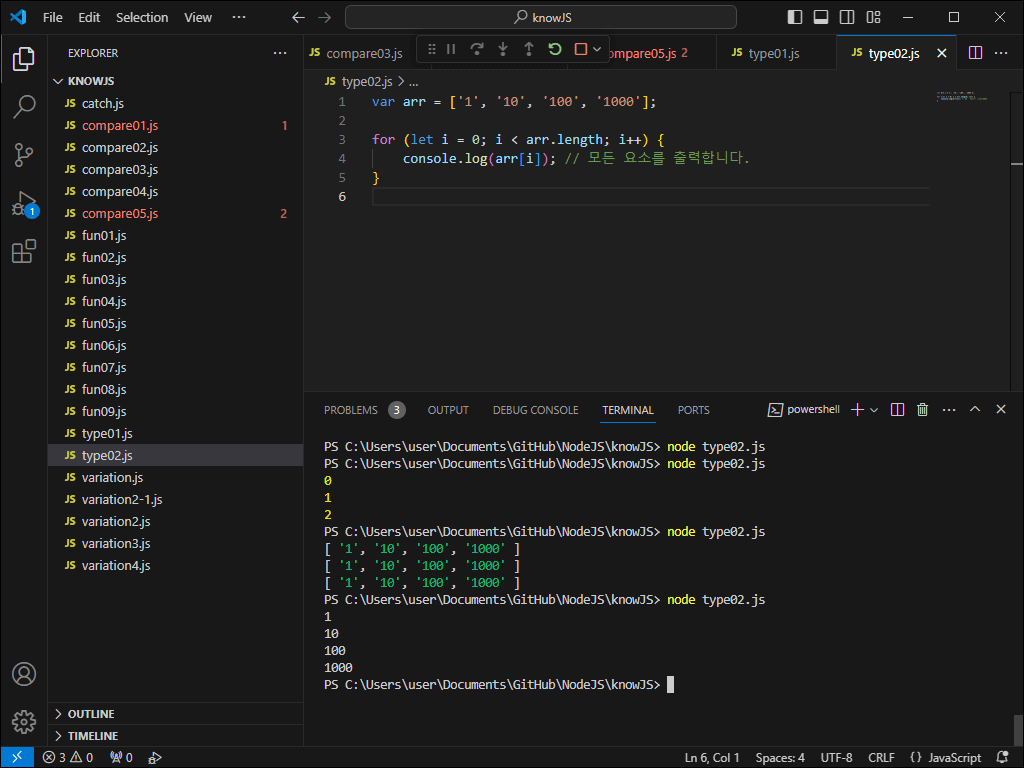Open the Extensions view
The width and height of the screenshot is (1024, 768).
click(x=24, y=252)
